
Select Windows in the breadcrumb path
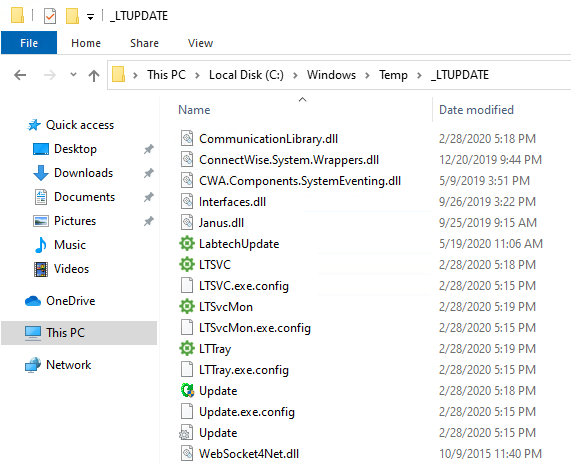tap(331, 75)
